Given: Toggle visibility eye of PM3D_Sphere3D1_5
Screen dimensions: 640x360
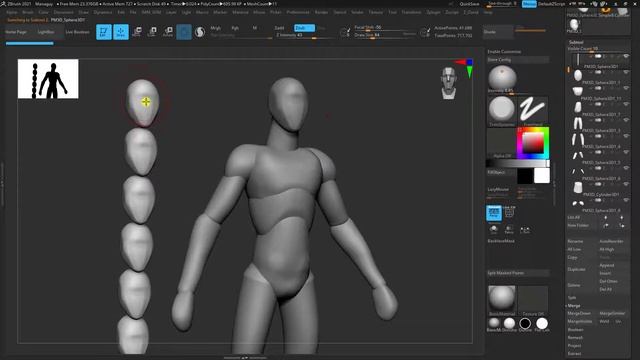Looking at the screenshot, I should tap(626, 152).
